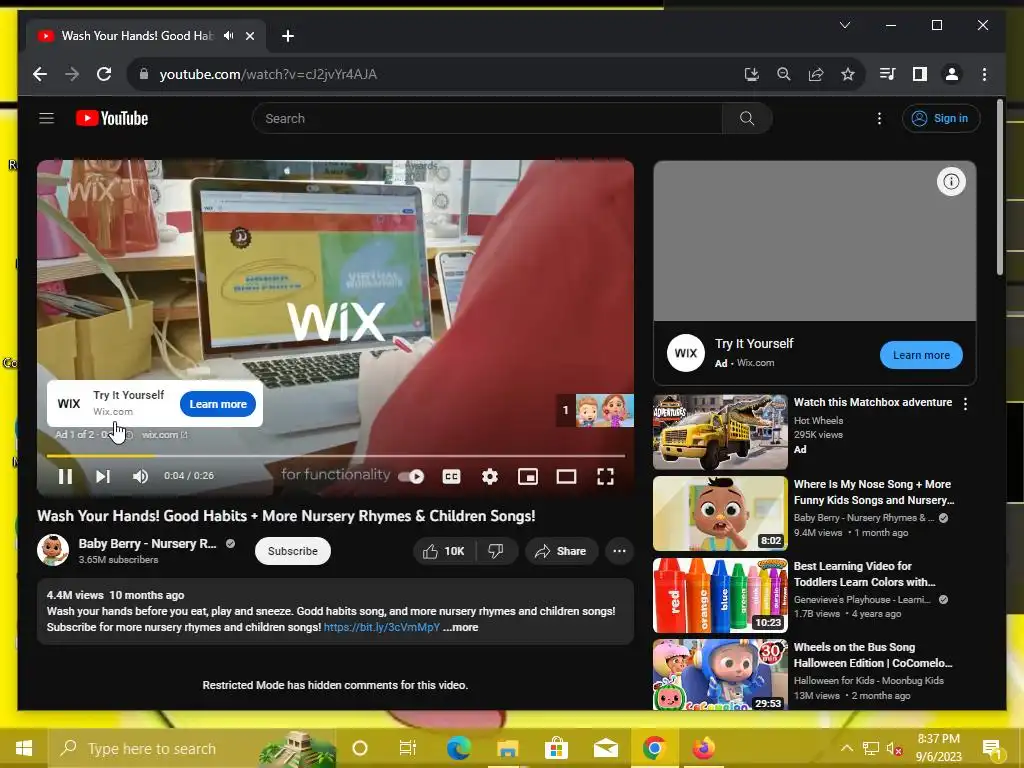Open Where Is My Nose Song video title
The width and height of the screenshot is (1024, 768).
click(x=873, y=492)
